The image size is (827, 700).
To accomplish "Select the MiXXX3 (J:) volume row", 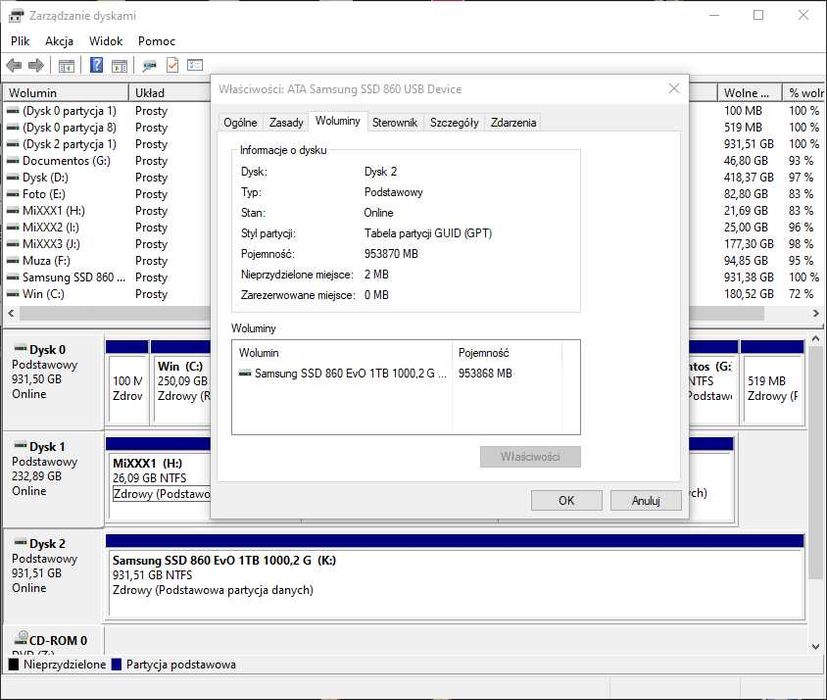I will [x=51, y=244].
